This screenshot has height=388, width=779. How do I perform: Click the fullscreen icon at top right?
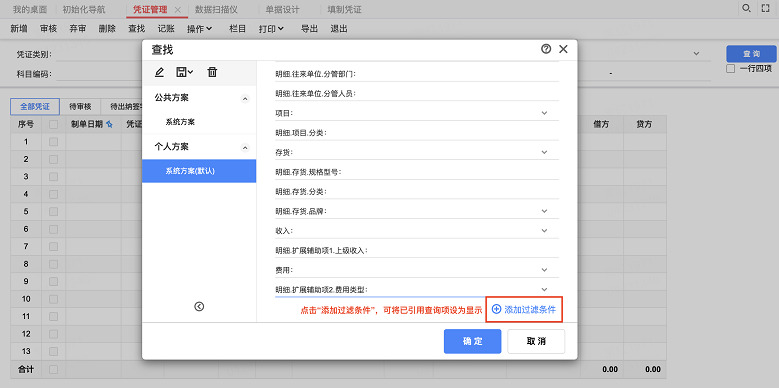pos(766,8)
